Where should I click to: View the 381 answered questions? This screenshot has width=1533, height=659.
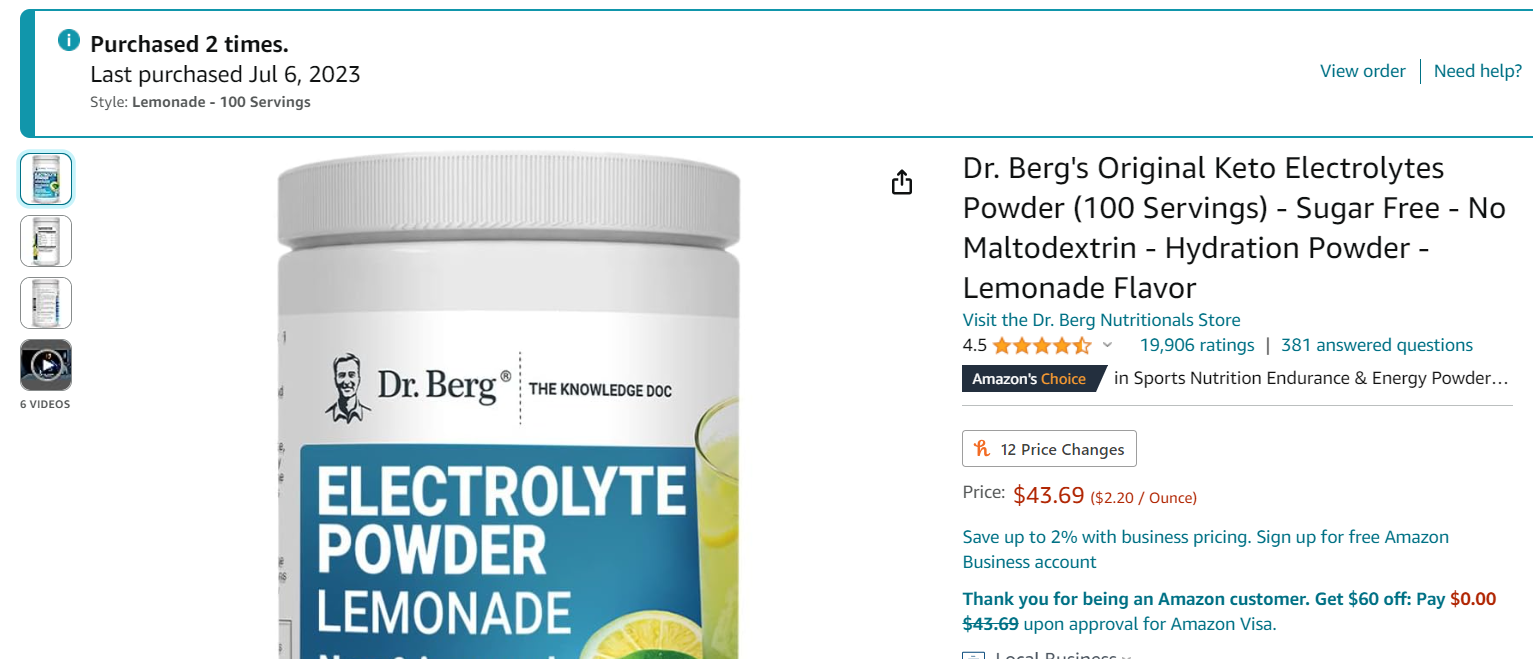click(1376, 344)
